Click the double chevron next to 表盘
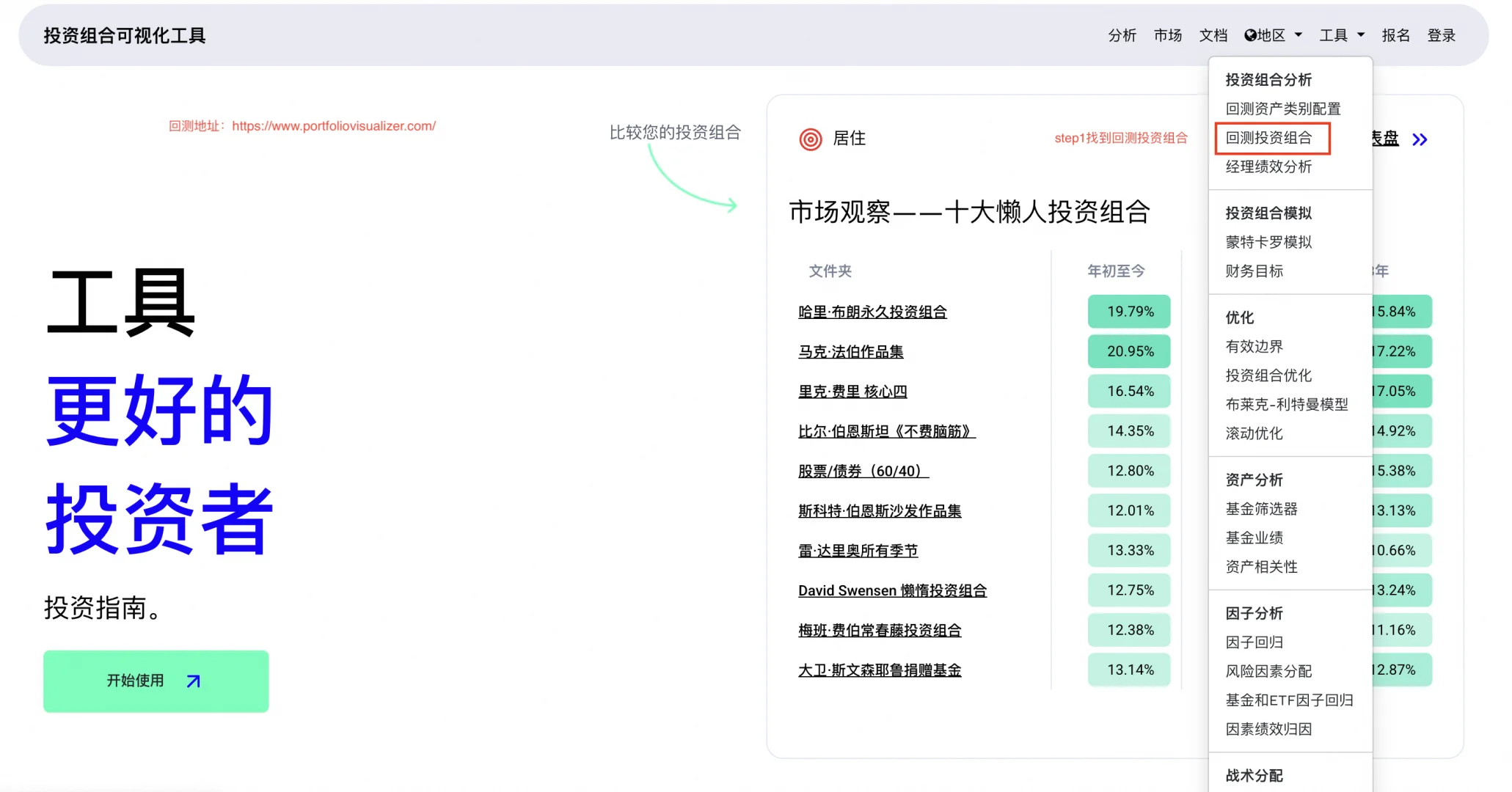Screen dimensions: 1512x792 (x=1421, y=139)
